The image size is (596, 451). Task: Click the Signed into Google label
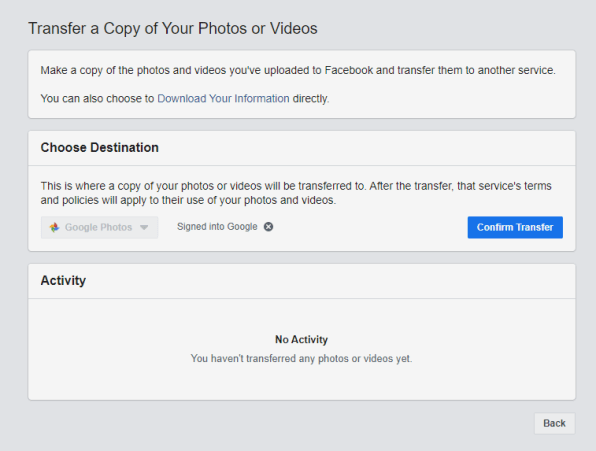click(x=217, y=227)
